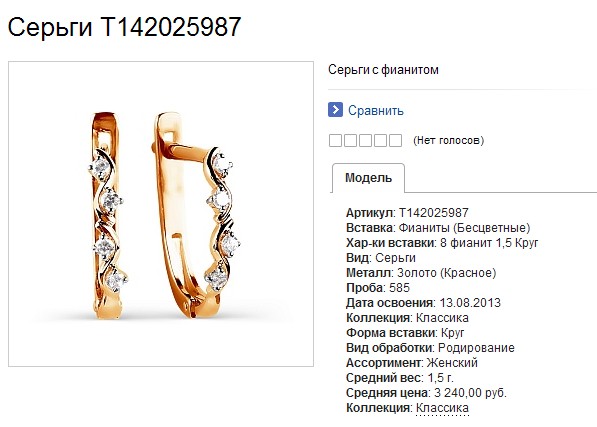Open the Классика collection link

pyautogui.click(x=442, y=408)
